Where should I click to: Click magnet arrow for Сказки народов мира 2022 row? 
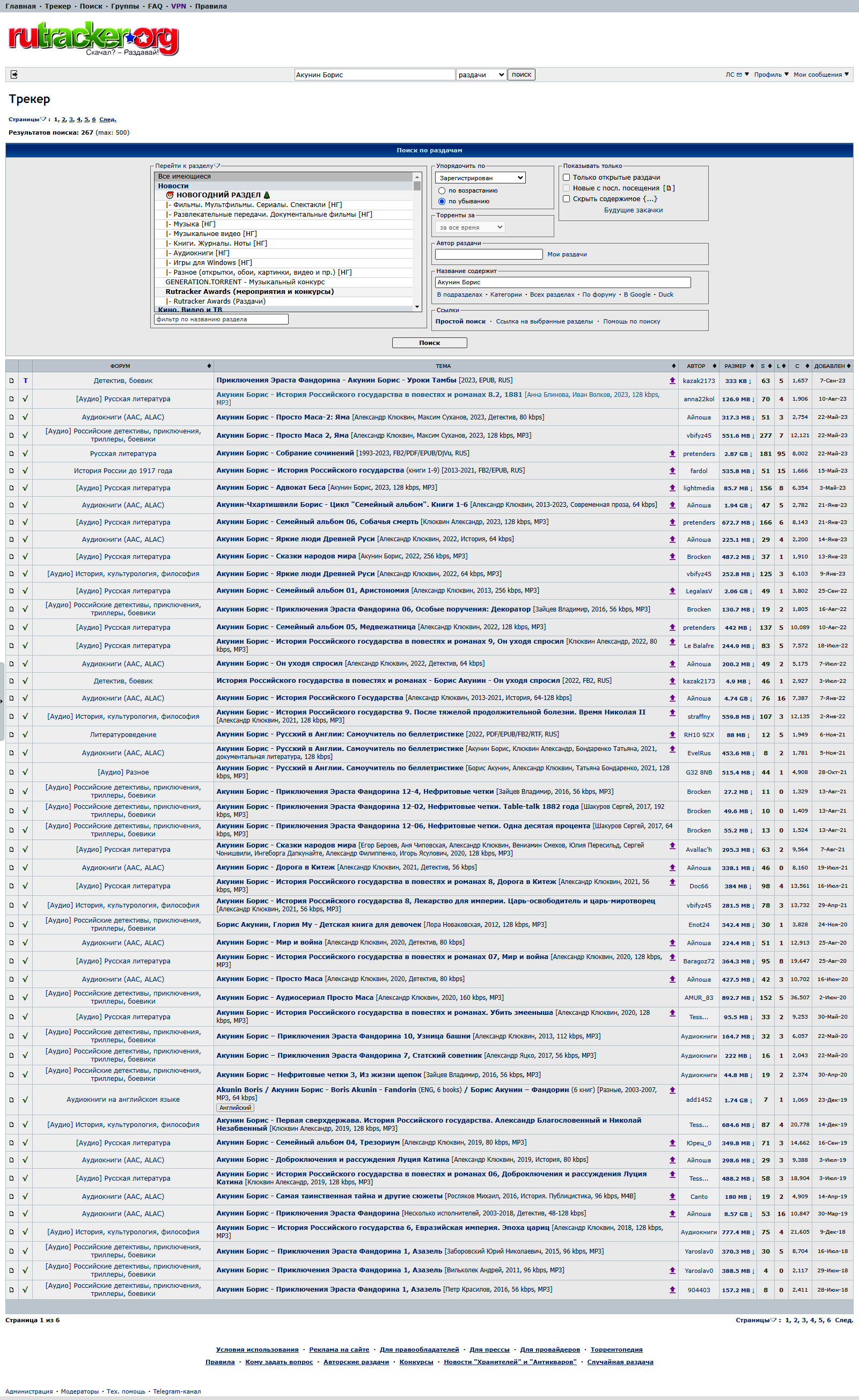pos(672,556)
